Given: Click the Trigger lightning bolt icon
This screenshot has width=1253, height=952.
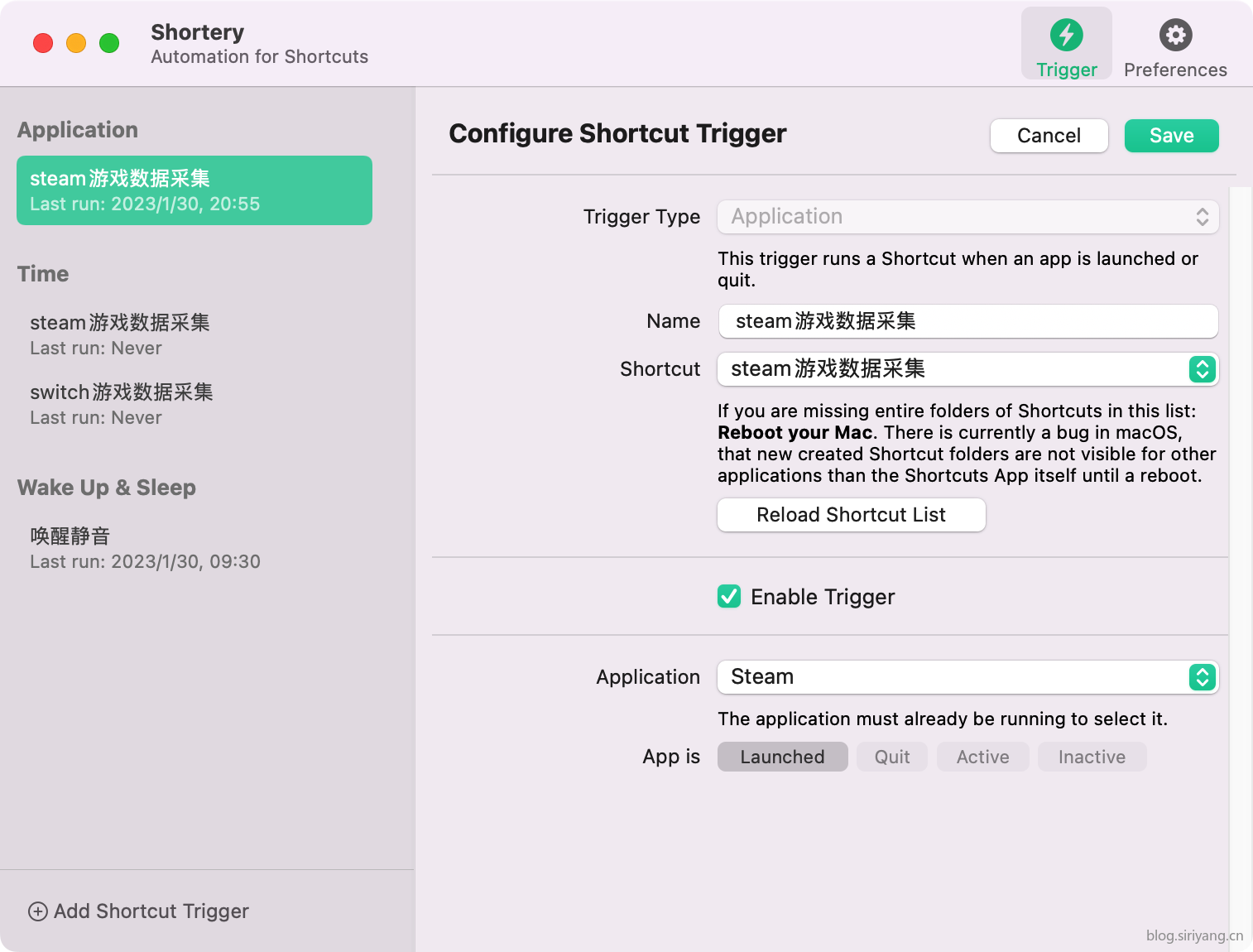Looking at the screenshot, I should tap(1066, 35).
